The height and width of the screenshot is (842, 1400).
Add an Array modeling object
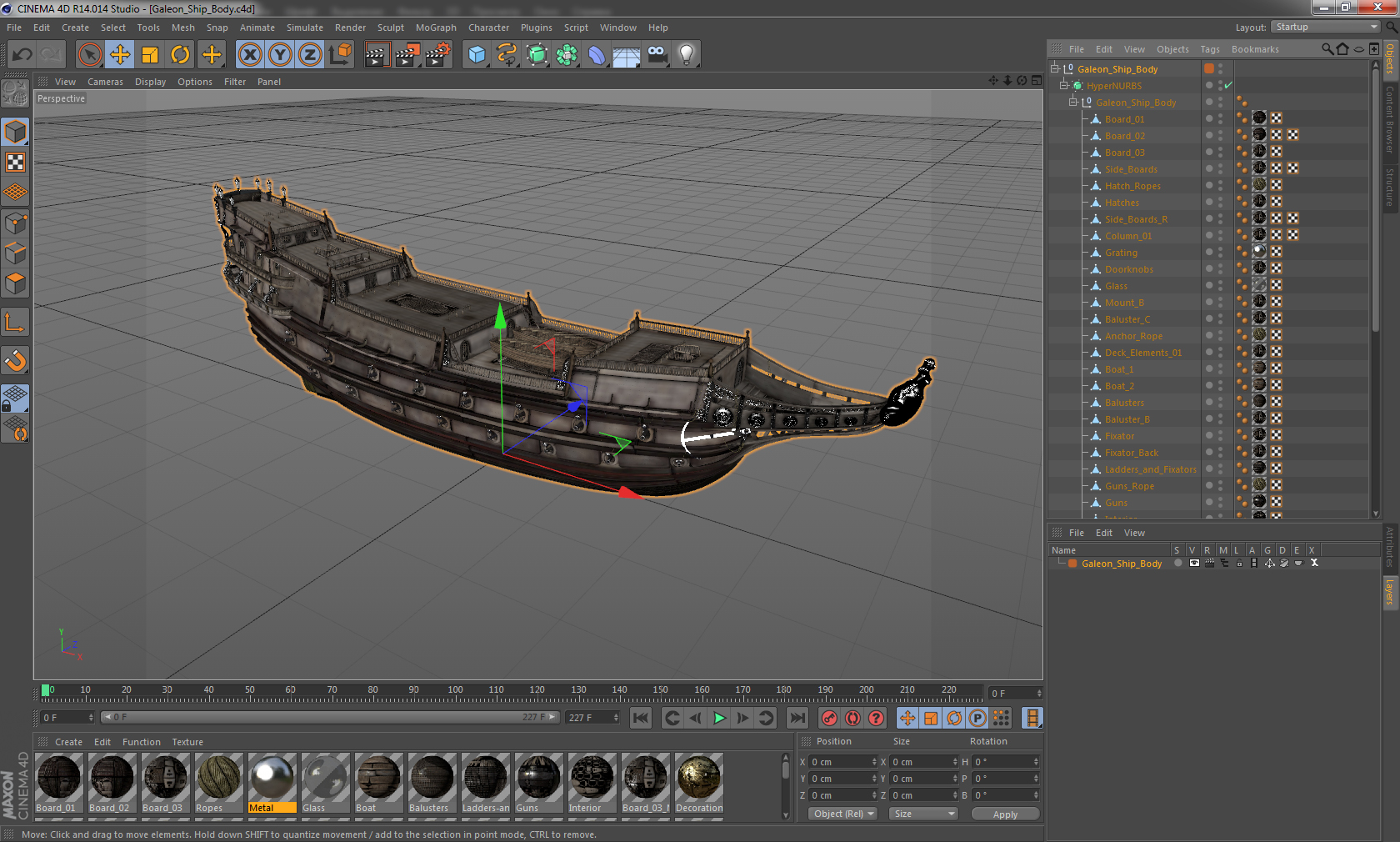pos(567,55)
